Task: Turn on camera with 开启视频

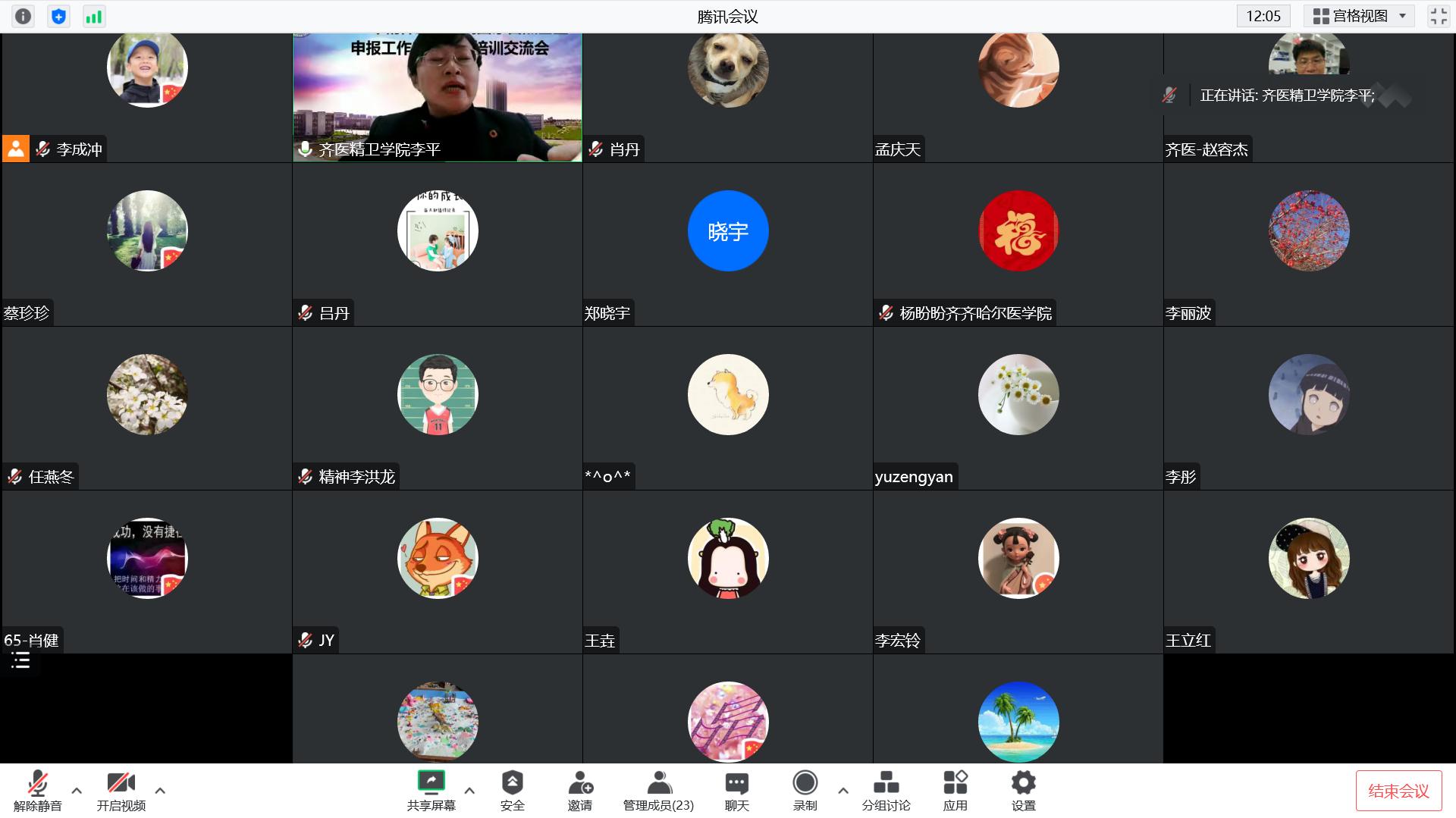Action: [121, 790]
